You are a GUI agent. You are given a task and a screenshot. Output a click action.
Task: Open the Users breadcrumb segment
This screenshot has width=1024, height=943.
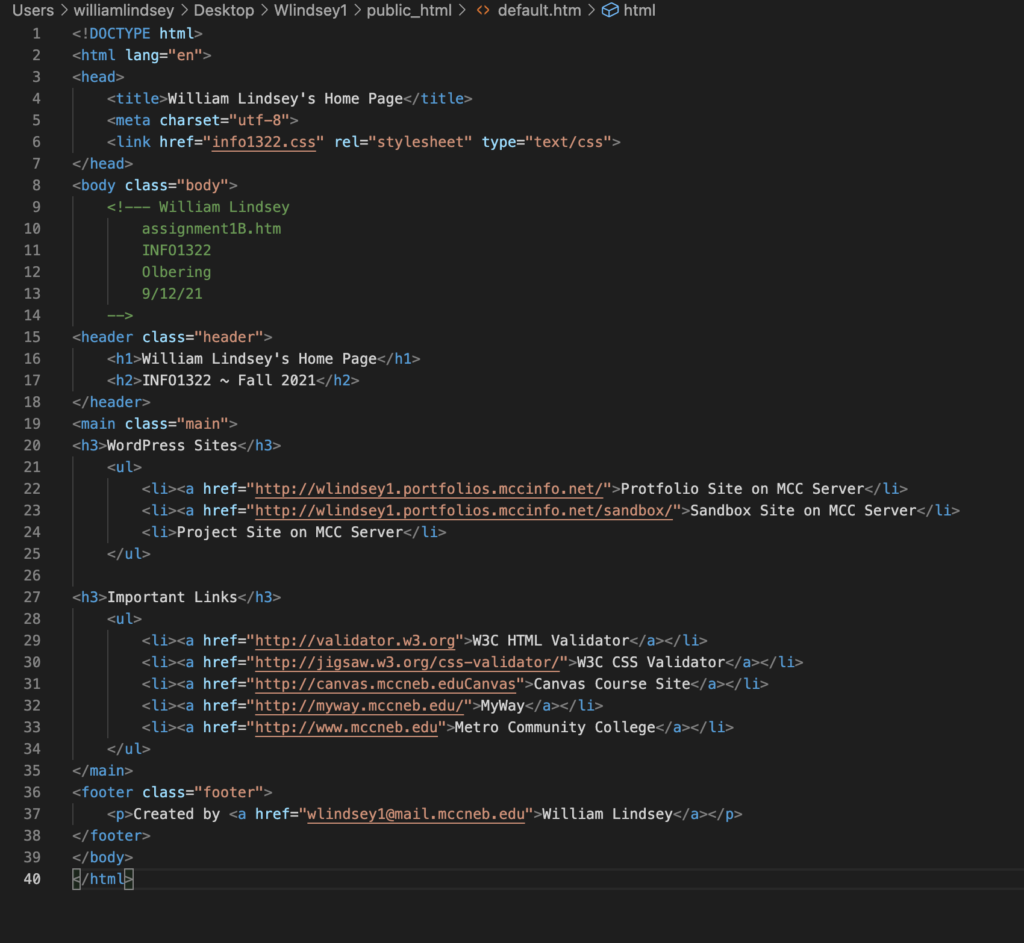coord(32,11)
